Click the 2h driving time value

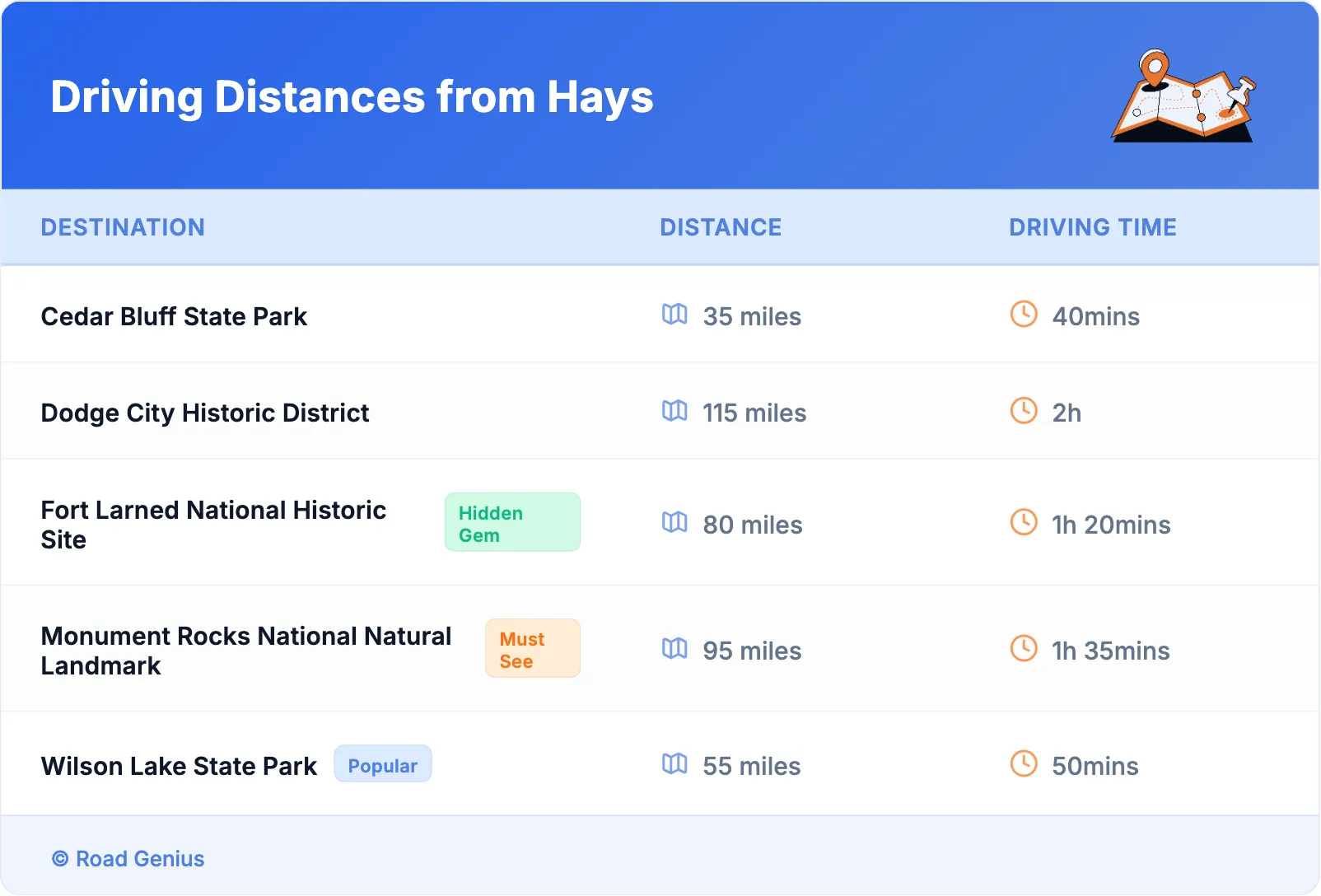[1067, 413]
